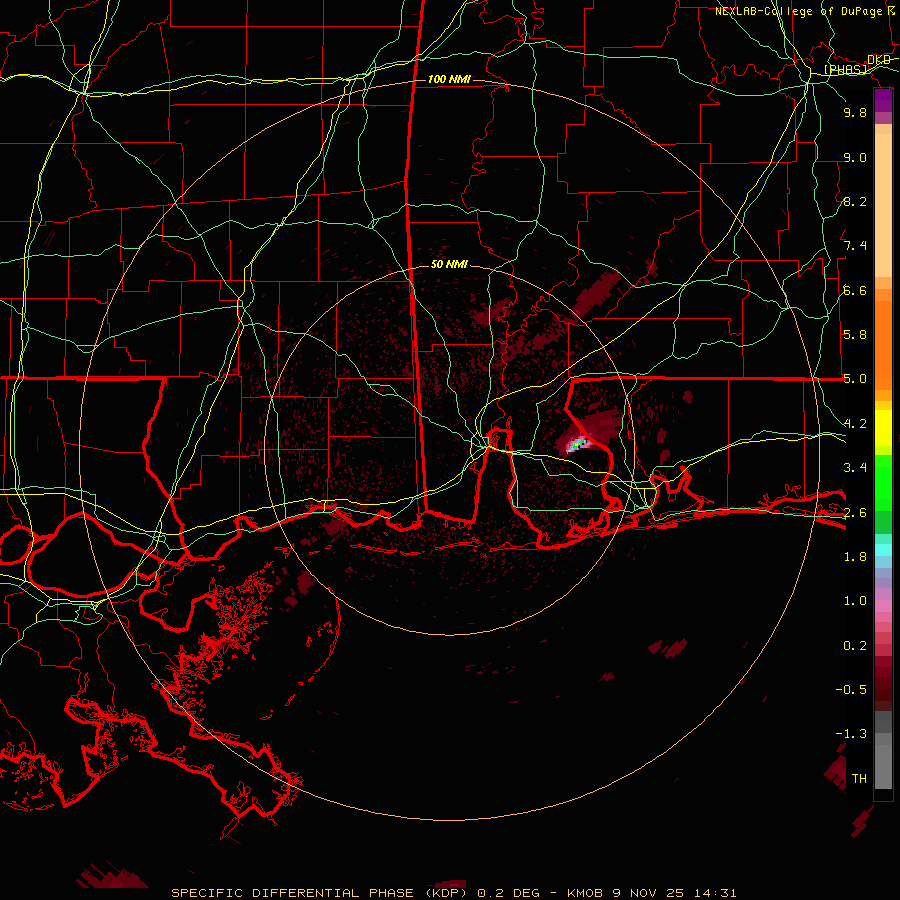Click the 5.8 scale value
Image resolution: width=900 pixels, height=900 pixels.
click(x=855, y=334)
